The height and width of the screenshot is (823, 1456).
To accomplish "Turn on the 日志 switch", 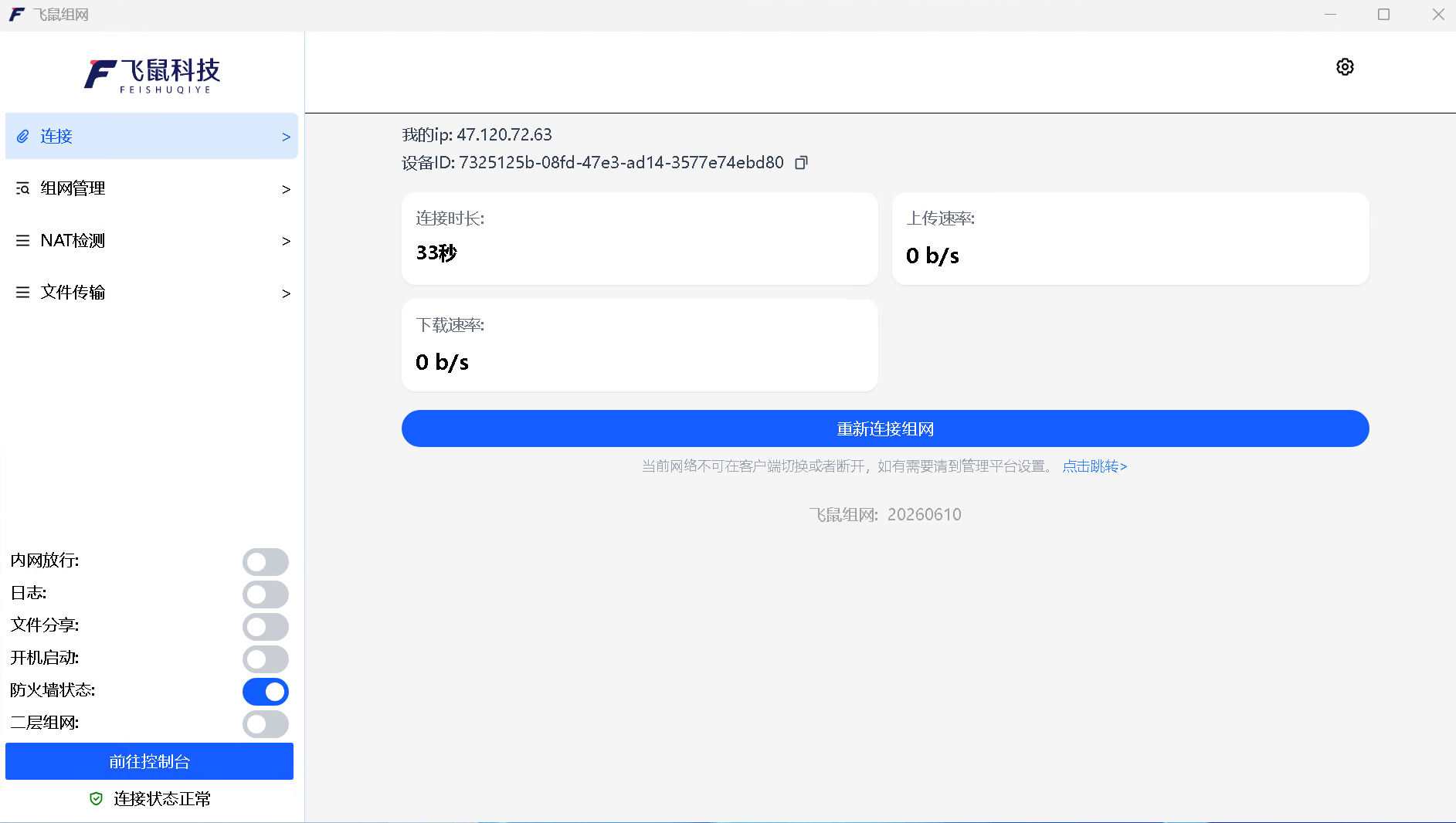I will point(266,594).
